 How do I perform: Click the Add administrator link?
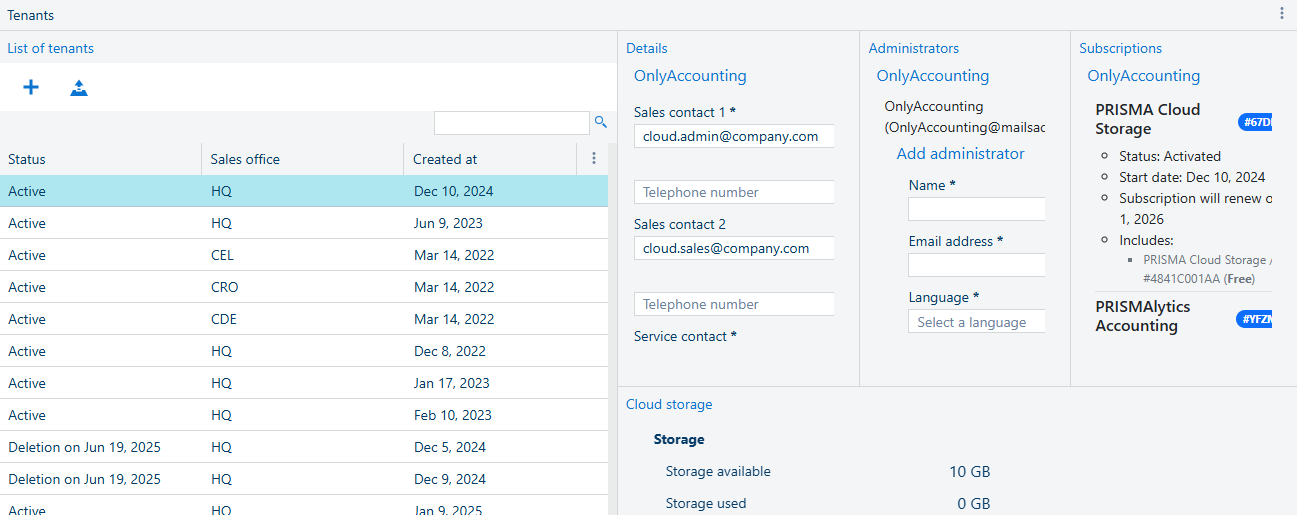pyautogui.click(x=960, y=154)
